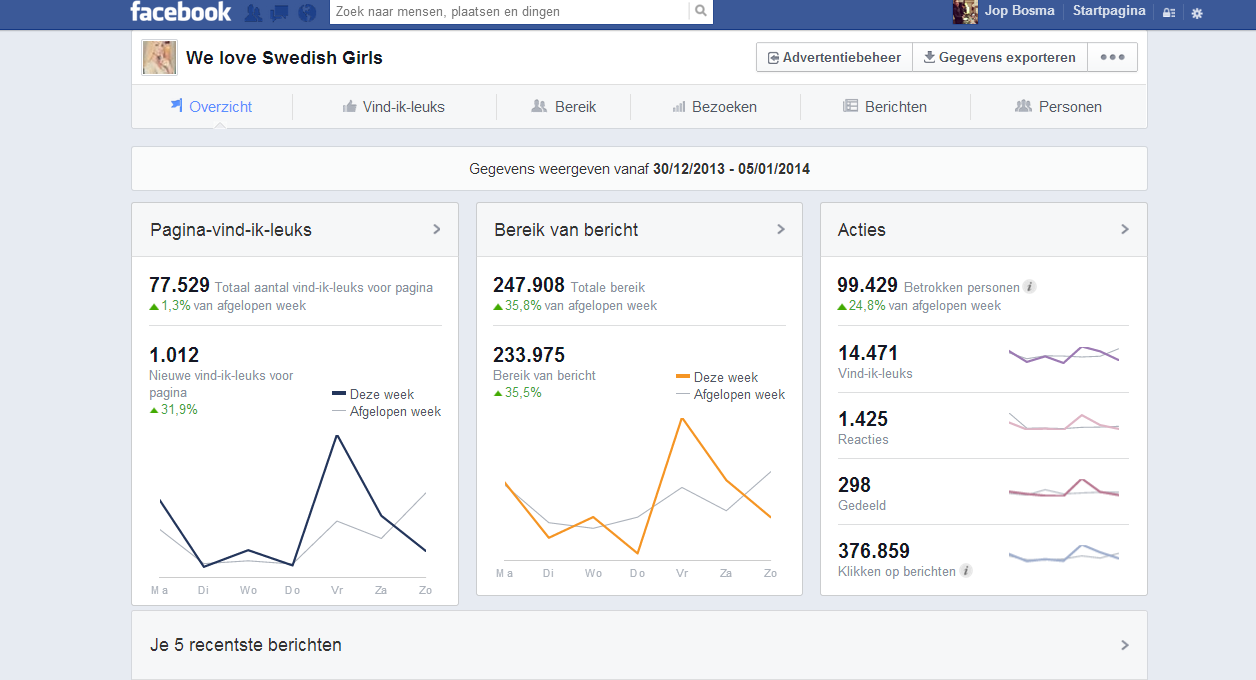Click the 14.471 Vind-ik-leuks figure
The image size is (1256, 680).
click(868, 353)
